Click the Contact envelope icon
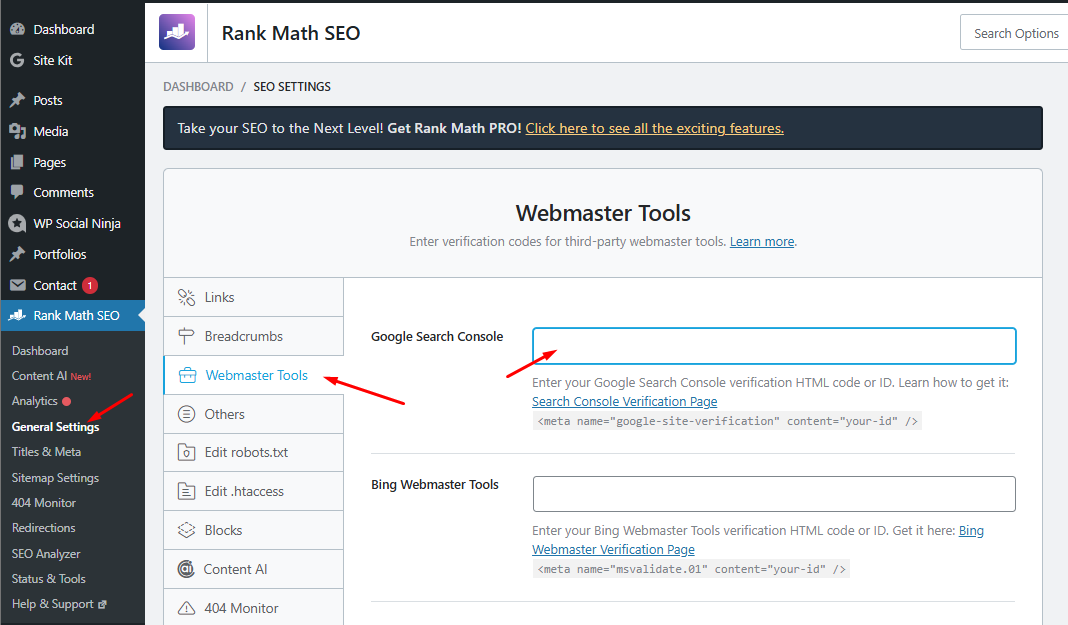The image size is (1068, 625). [x=18, y=285]
